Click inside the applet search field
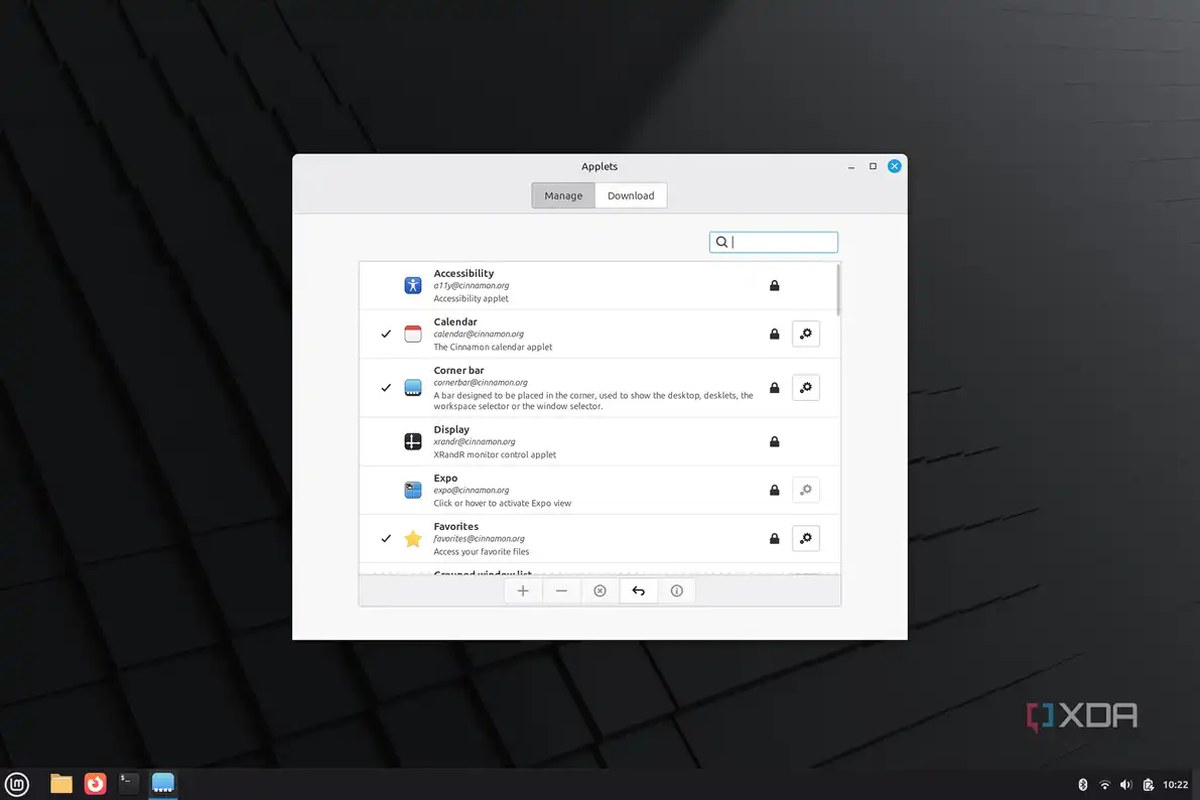Screen dimensions: 1200x800 [774, 242]
